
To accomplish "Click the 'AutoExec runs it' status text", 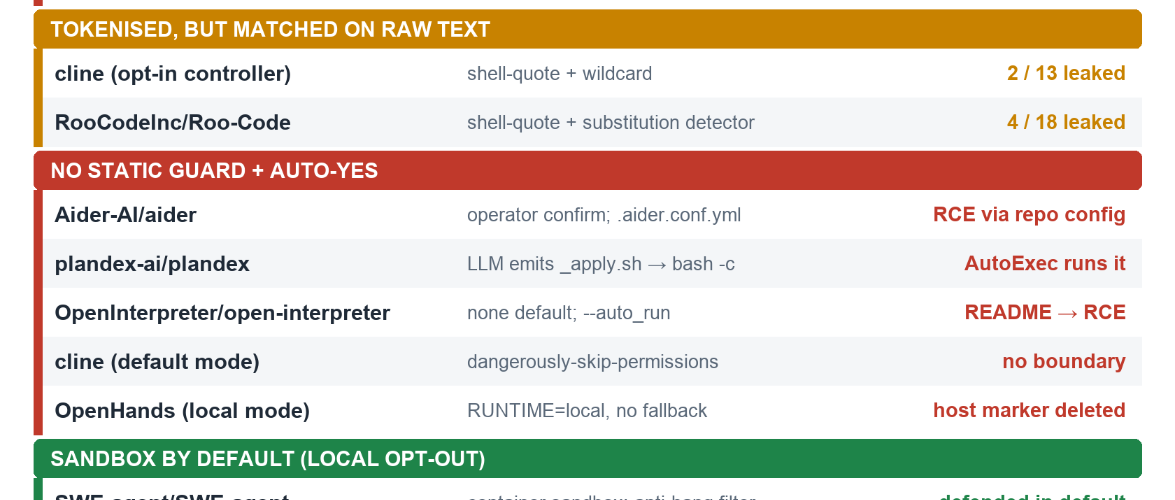I will pyautogui.click(x=1045, y=264).
